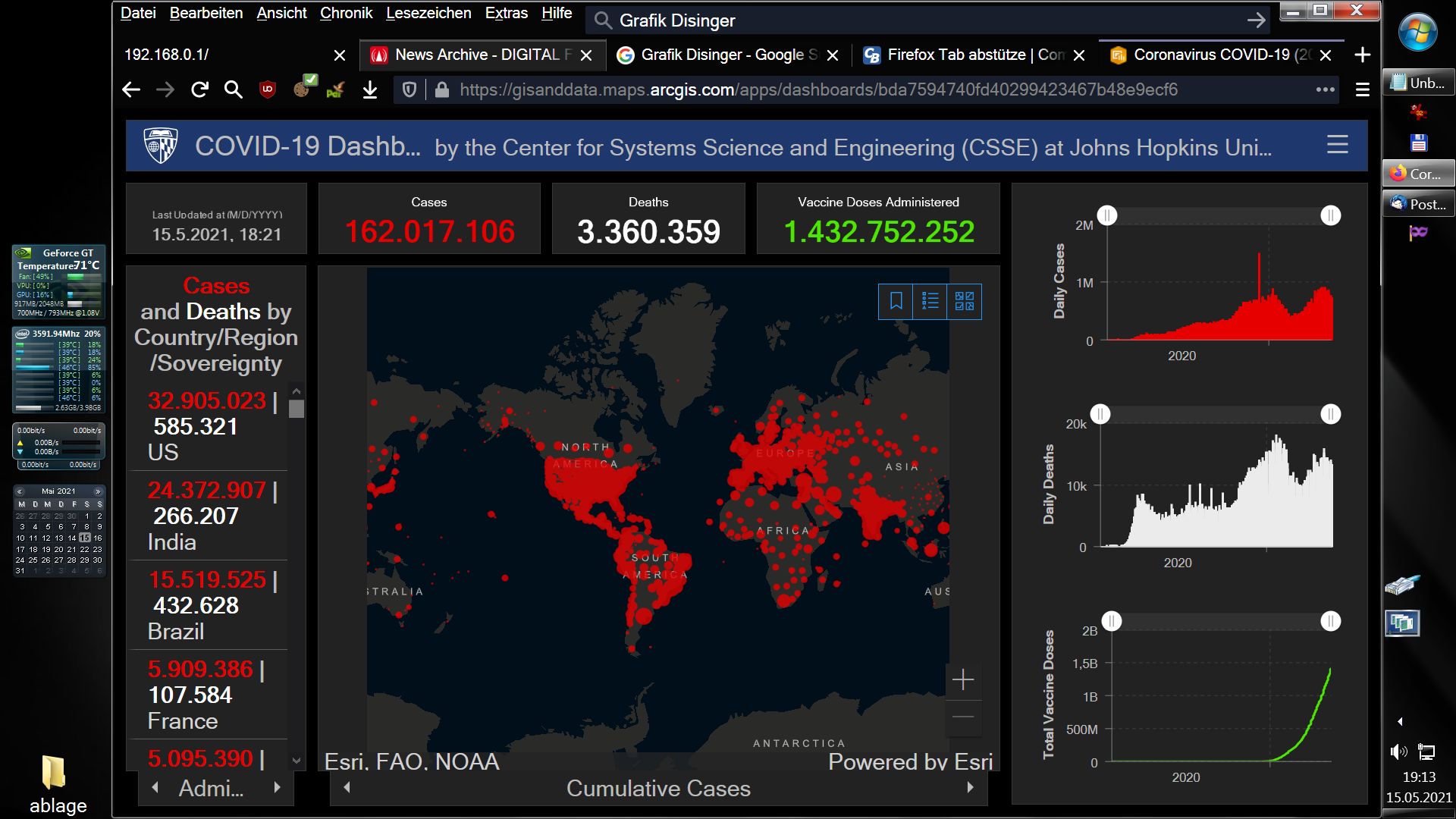Close the Coronavirus COVID-19 tab
This screenshot has width=1456, height=819.
pos(1326,55)
